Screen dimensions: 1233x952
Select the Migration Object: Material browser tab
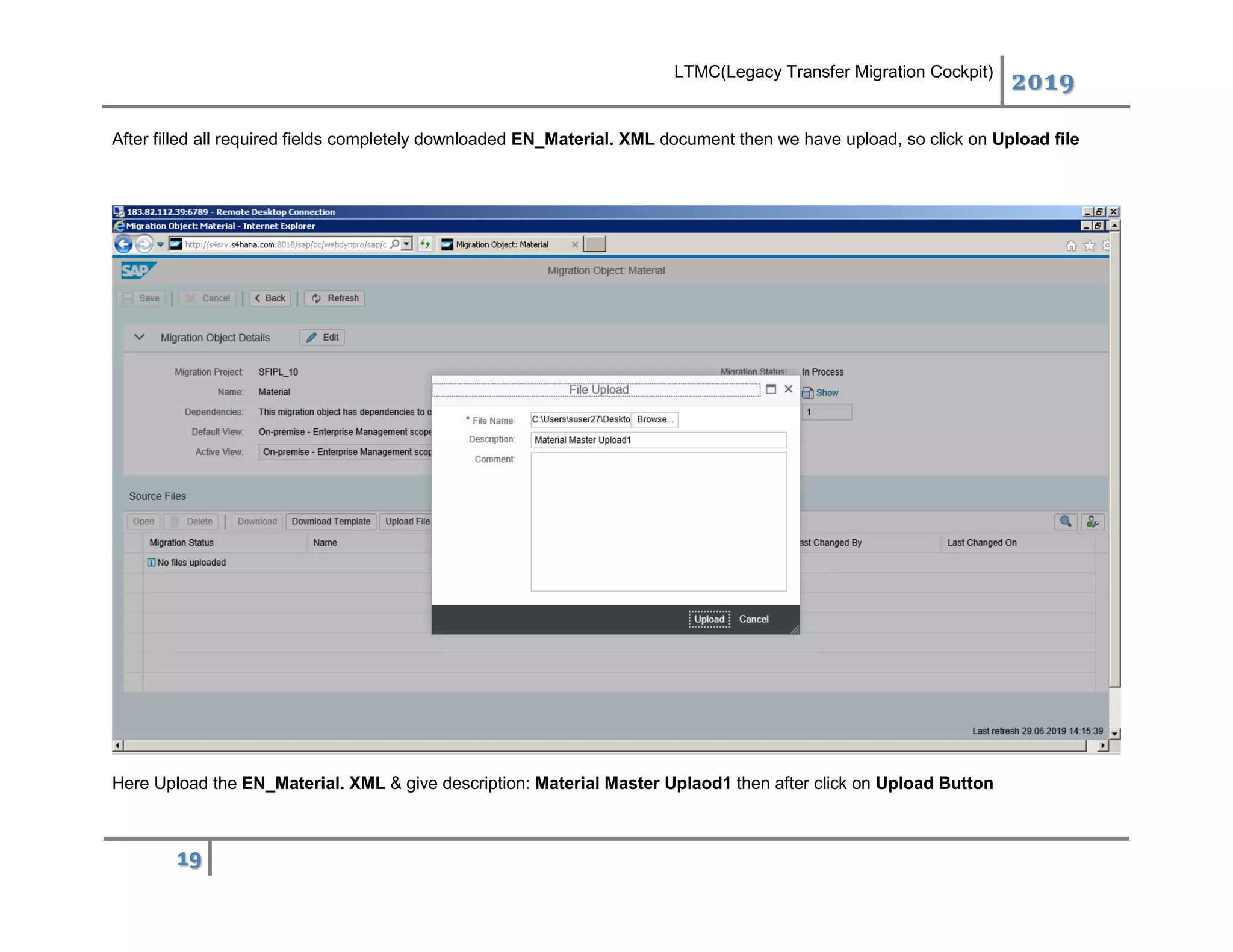502,244
